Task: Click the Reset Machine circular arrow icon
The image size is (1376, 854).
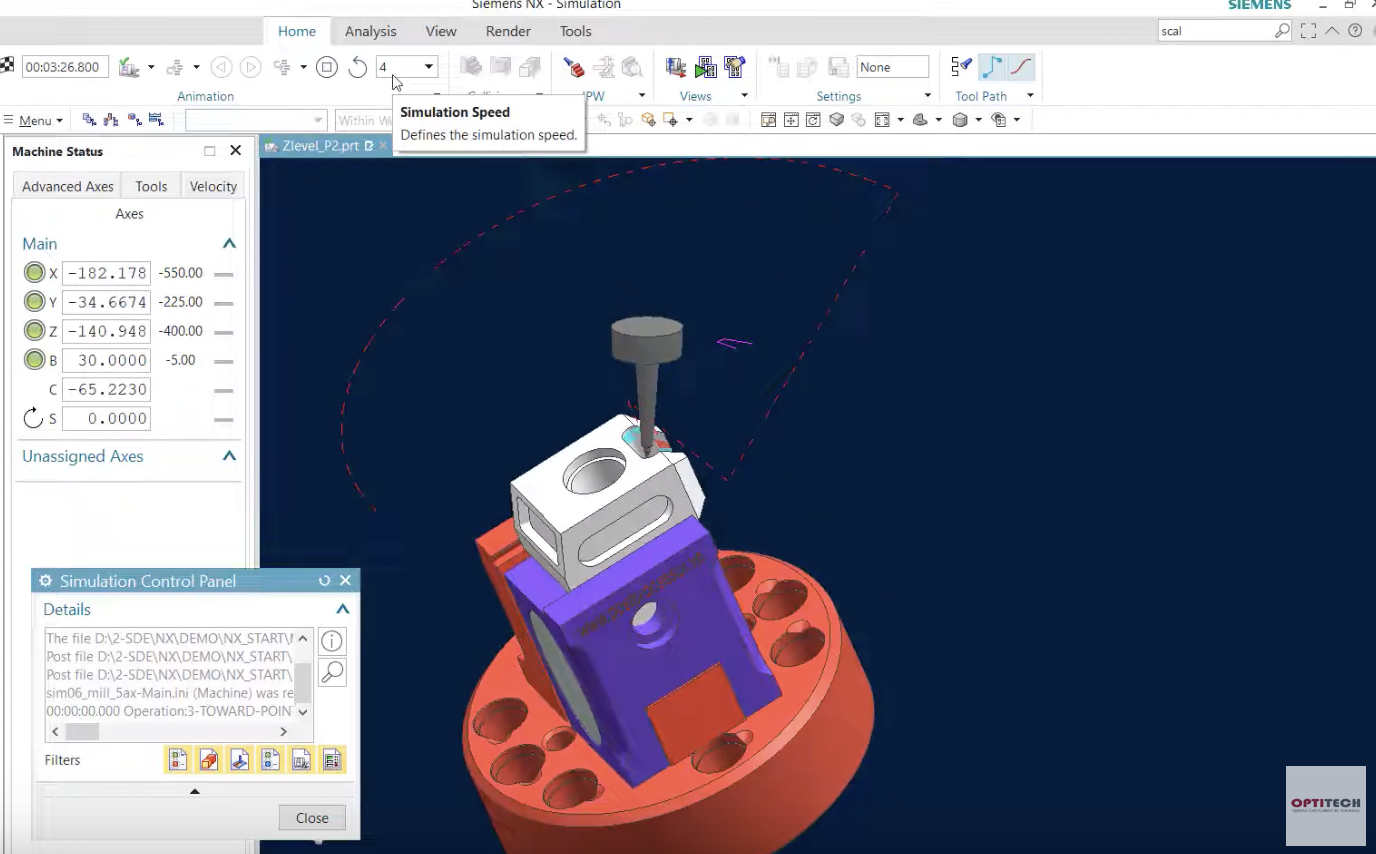Action: 358,67
